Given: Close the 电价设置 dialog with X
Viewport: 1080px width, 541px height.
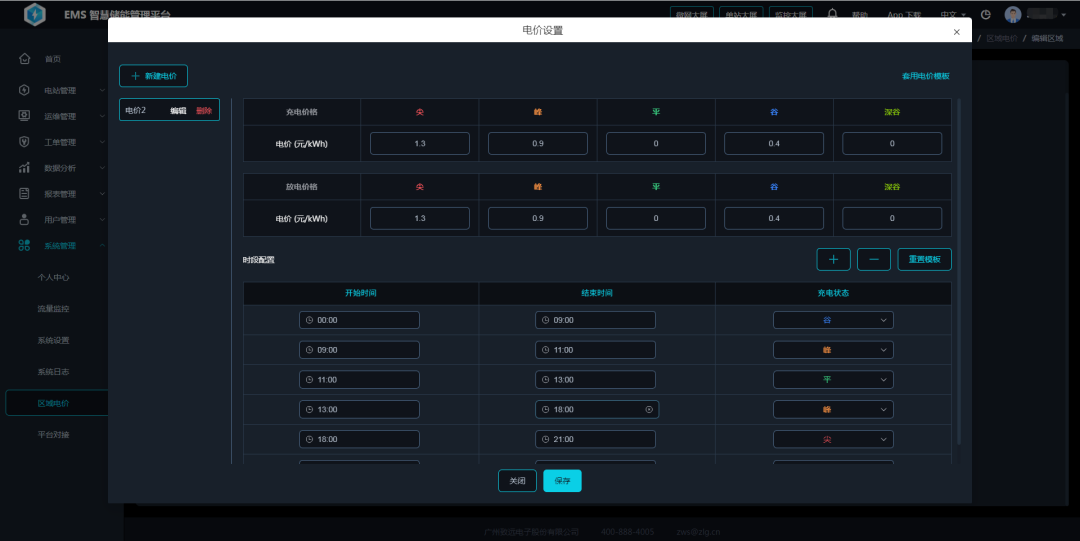Looking at the screenshot, I should [956, 32].
